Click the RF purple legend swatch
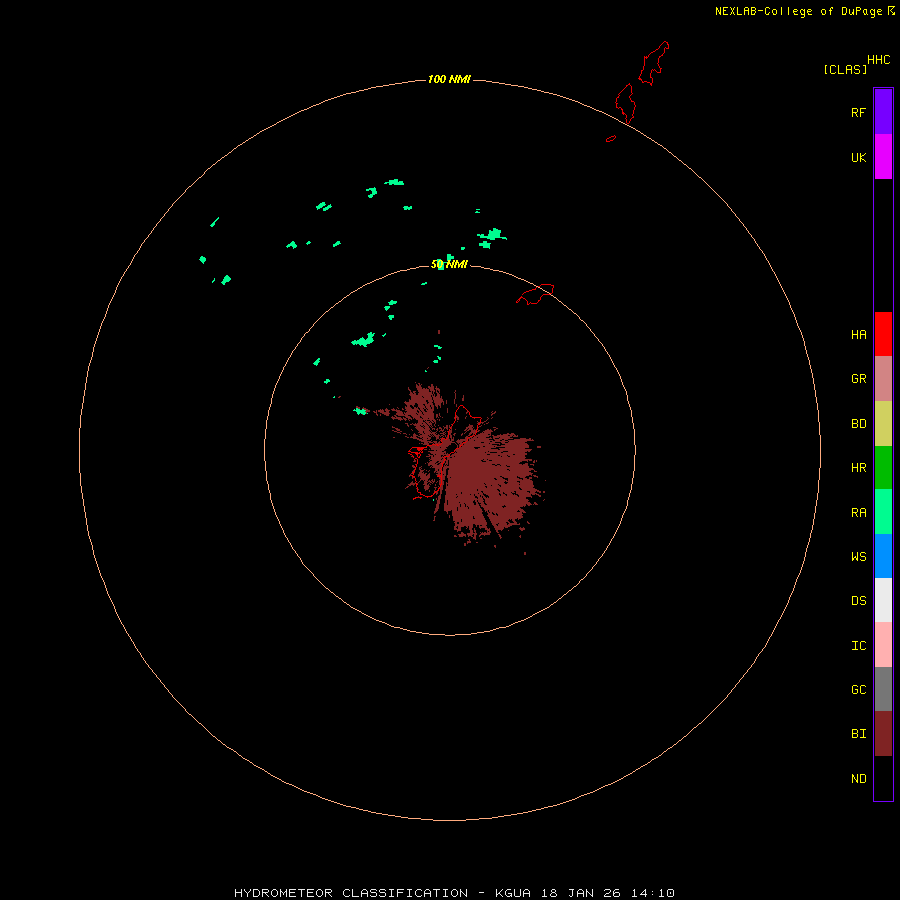This screenshot has height=900, width=900. tap(883, 112)
